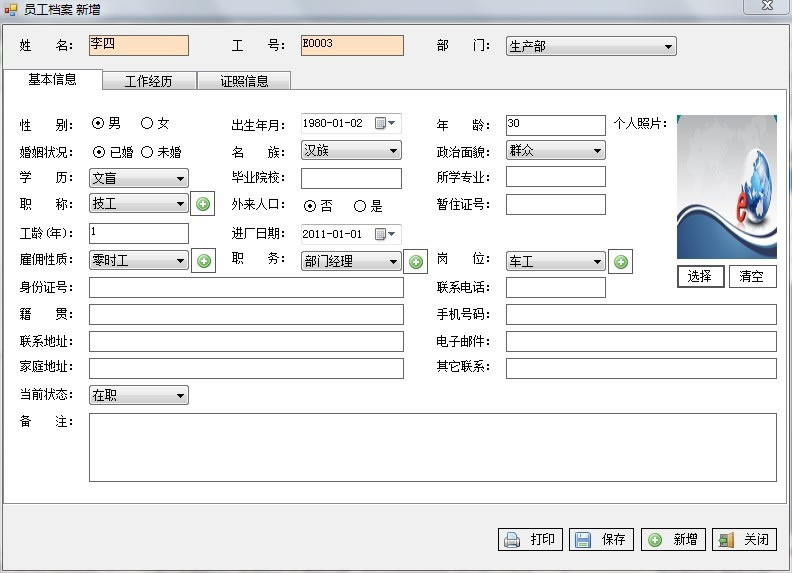Click the 工号 field containing E0003

352,45
